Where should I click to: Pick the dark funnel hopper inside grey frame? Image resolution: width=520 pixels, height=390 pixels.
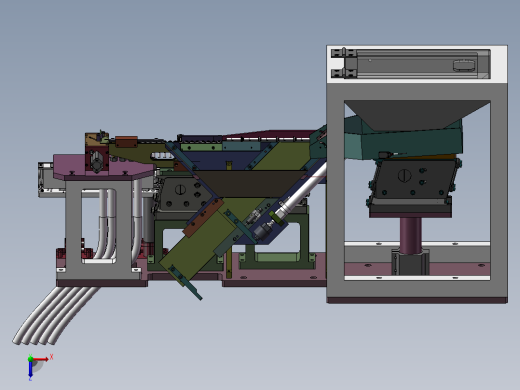tap(417, 115)
